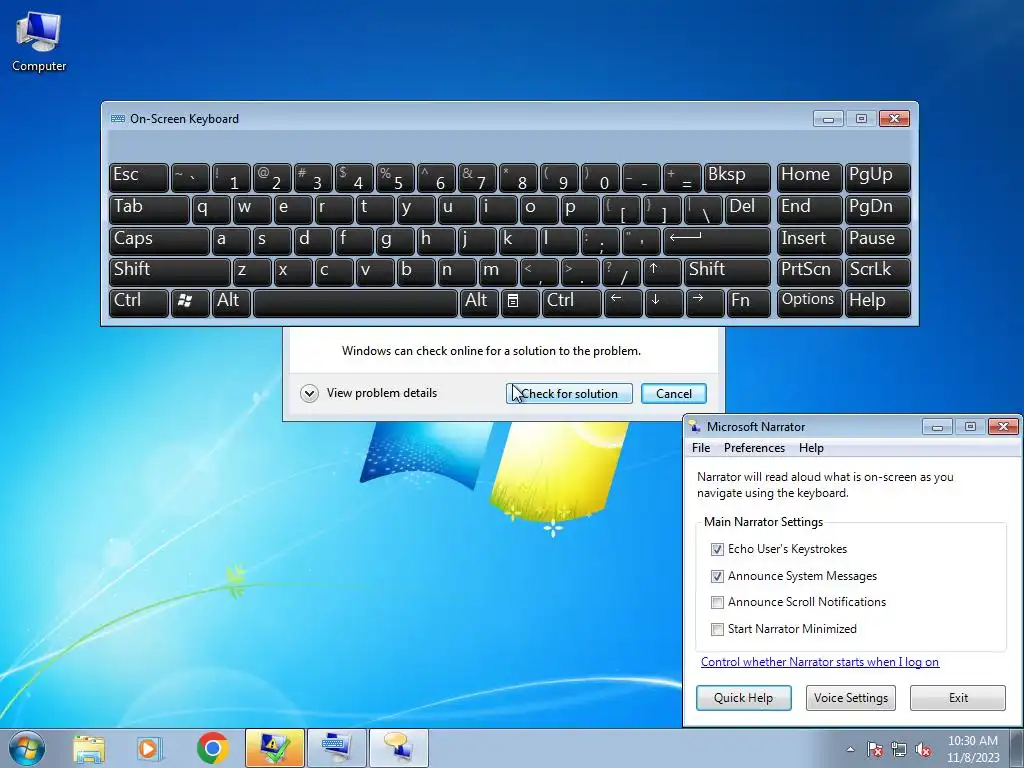1024x768 pixels.
Task: Open the network tray icon
Action: (x=899, y=749)
